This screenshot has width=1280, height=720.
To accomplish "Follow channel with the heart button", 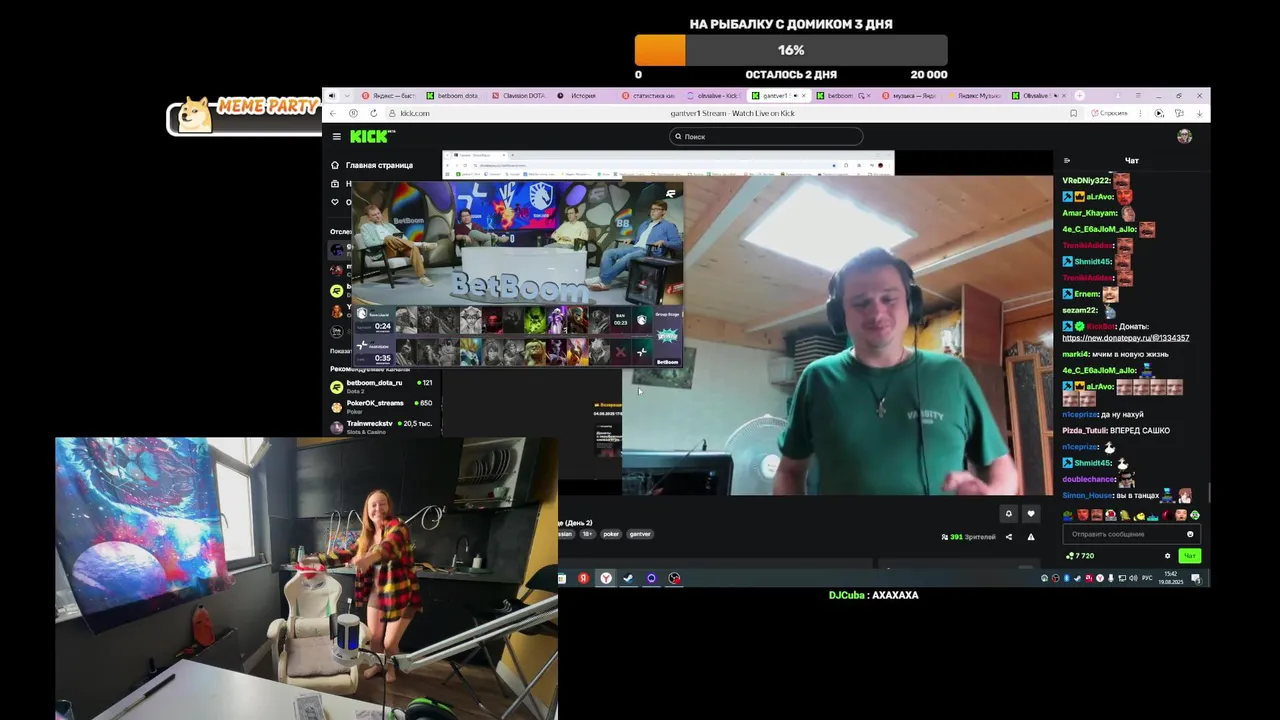I will tap(1031, 514).
